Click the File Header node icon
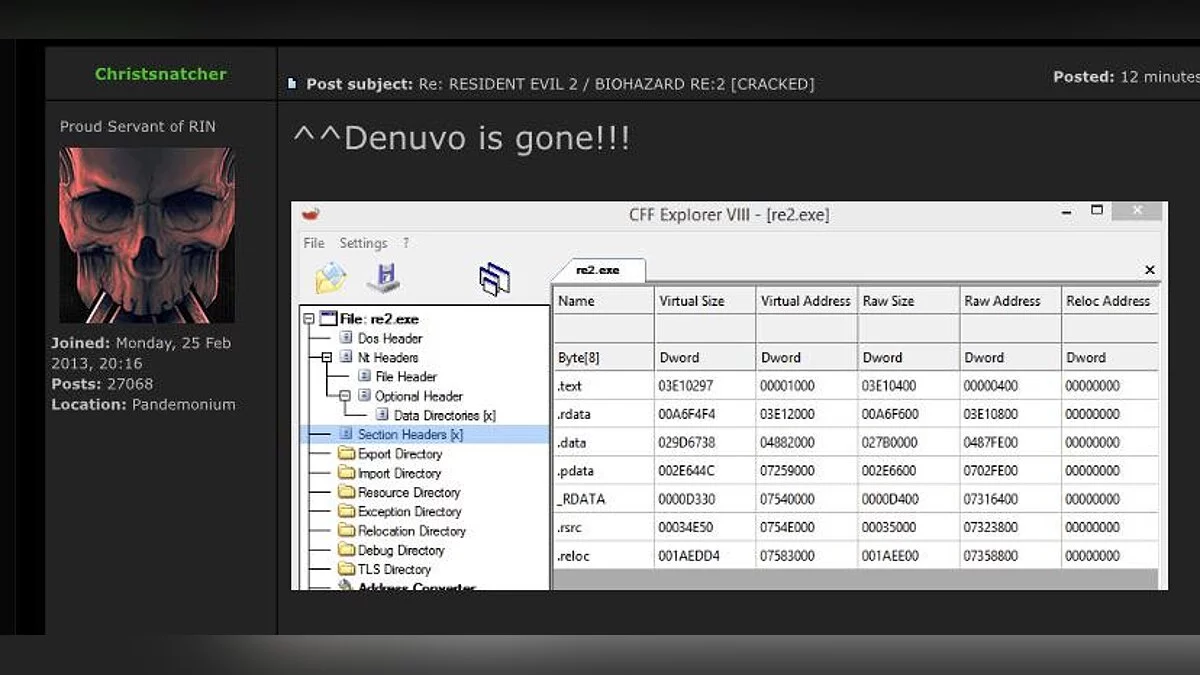1200x675 pixels. pyautogui.click(x=364, y=376)
